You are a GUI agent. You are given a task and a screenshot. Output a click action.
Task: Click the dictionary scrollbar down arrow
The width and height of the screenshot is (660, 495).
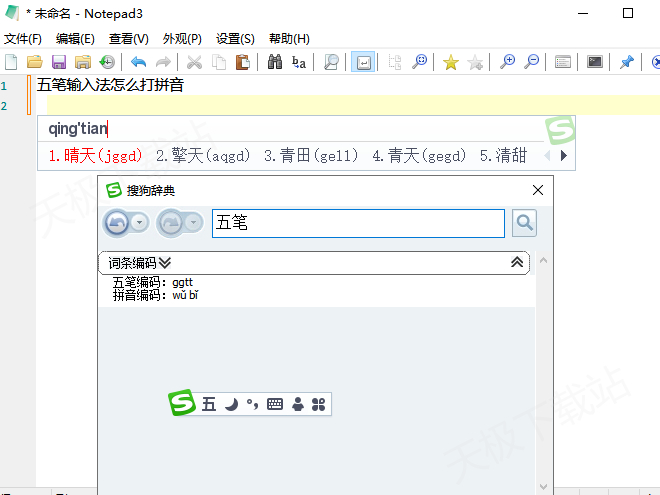point(543,487)
